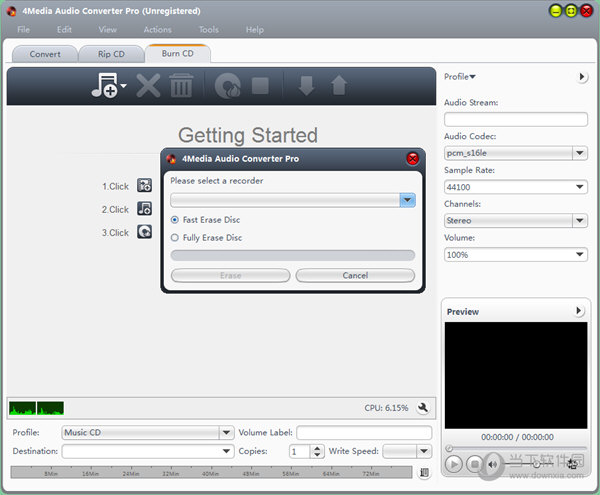The height and width of the screenshot is (495, 600).
Task: Mute audio with the speaker icon
Action: [x=492, y=464]
